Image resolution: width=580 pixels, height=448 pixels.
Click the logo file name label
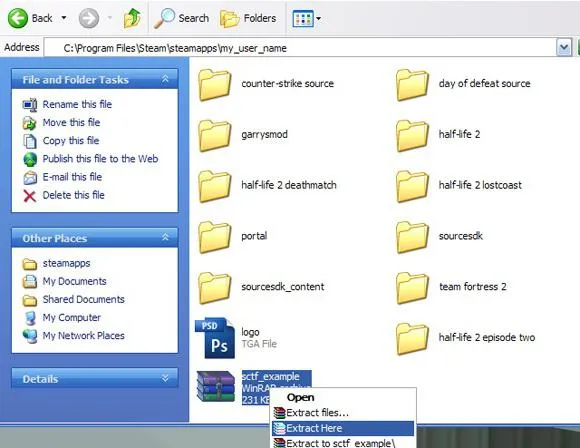tap(250, 332)
